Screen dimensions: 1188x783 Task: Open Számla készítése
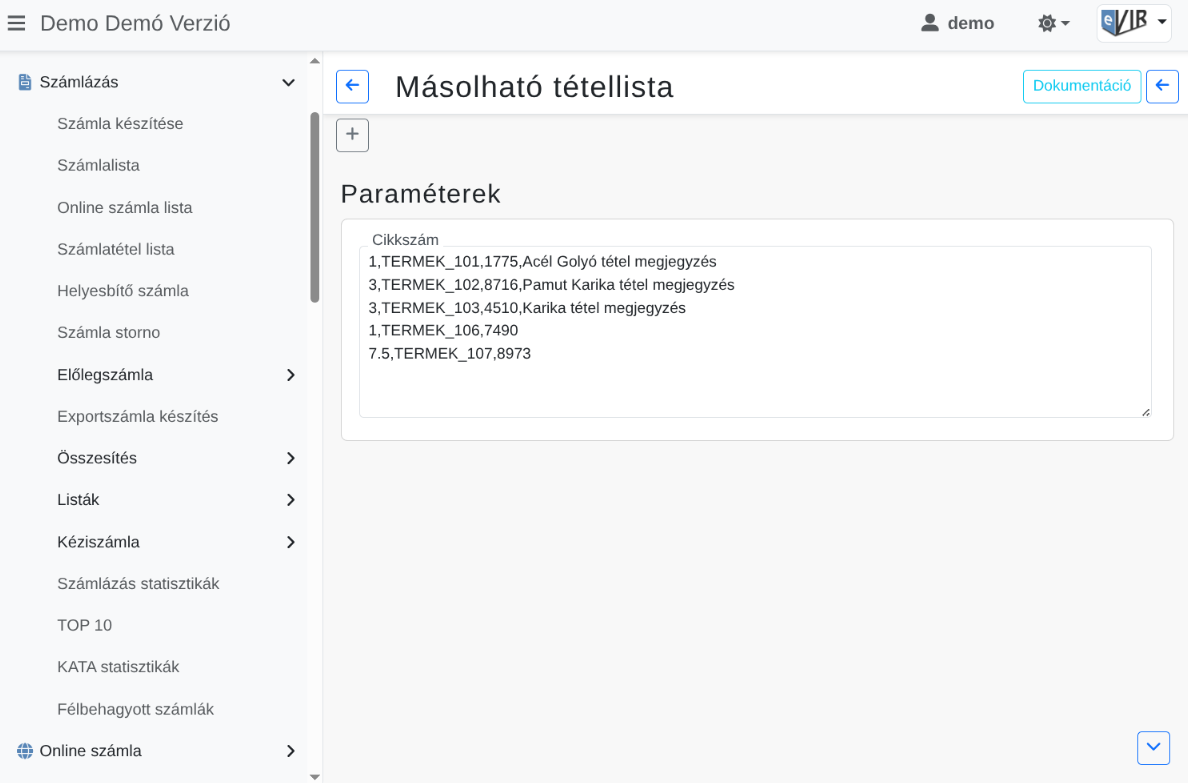tap(120, 124)
